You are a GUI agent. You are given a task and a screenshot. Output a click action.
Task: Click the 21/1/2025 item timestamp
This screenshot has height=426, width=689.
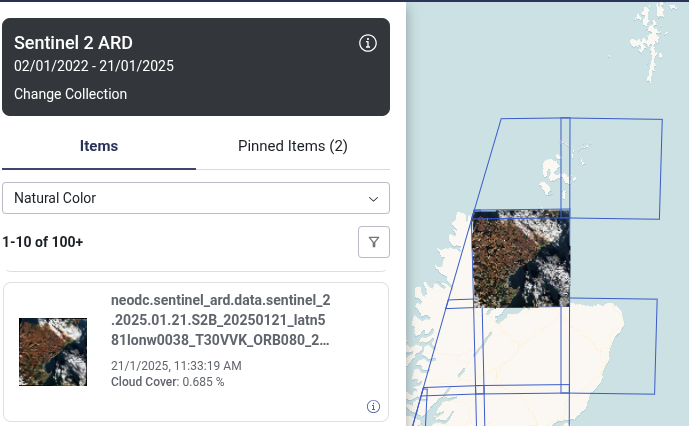[x=176, y=366]
